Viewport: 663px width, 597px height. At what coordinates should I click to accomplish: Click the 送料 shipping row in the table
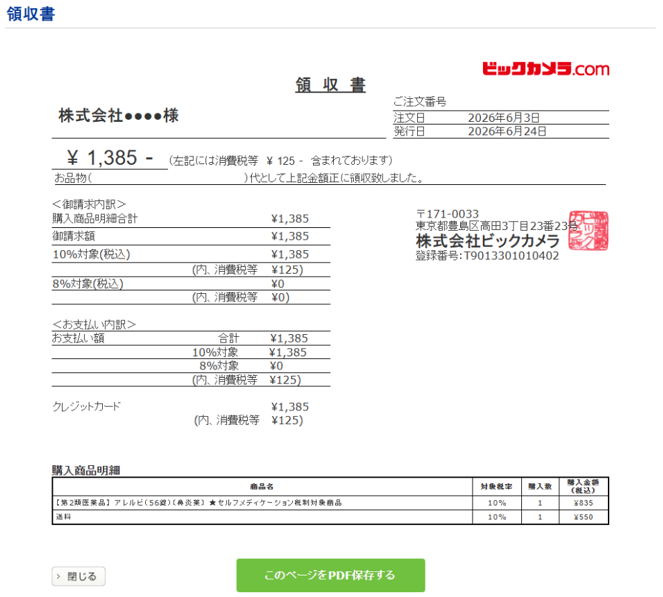tap(330, 517)
